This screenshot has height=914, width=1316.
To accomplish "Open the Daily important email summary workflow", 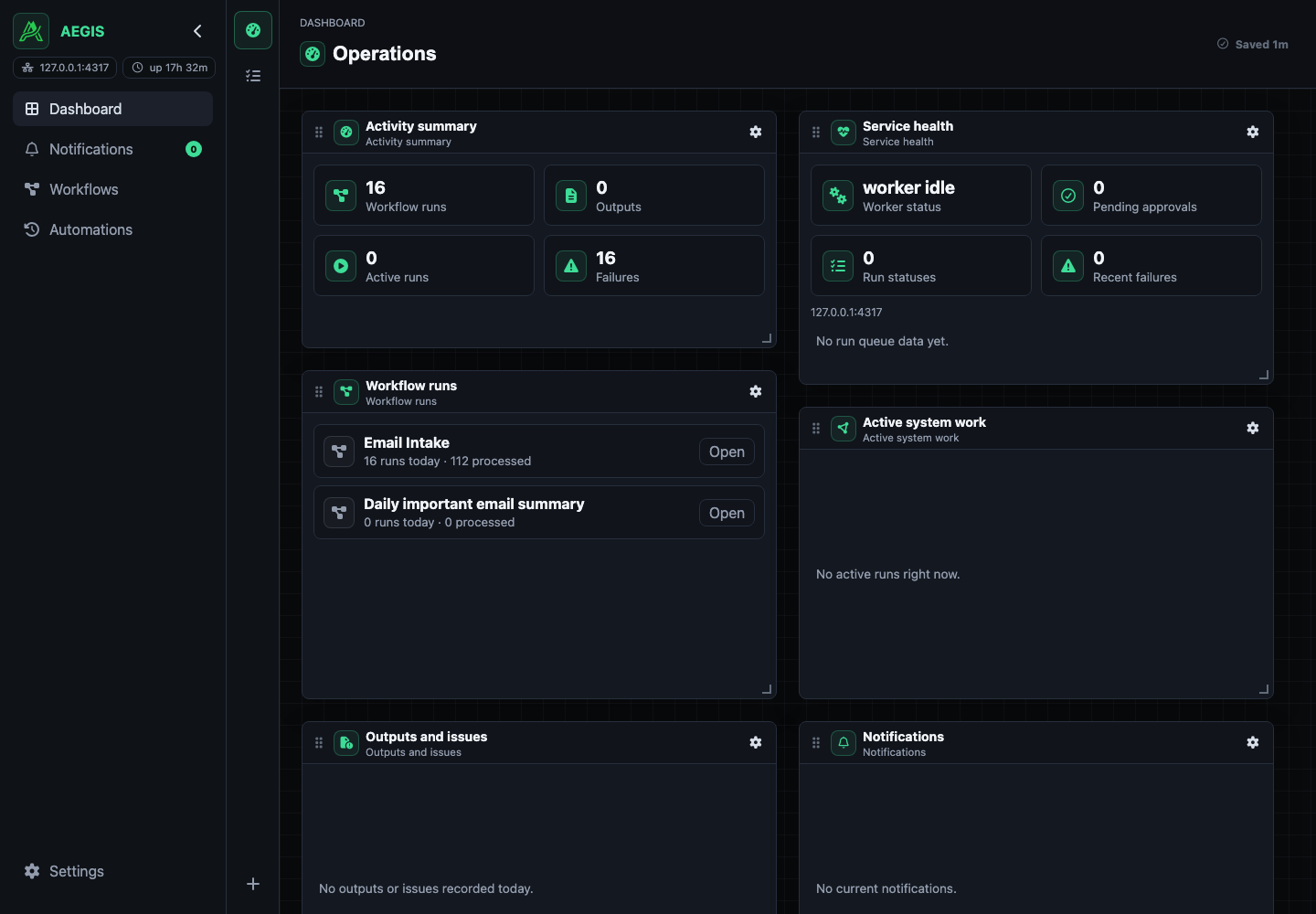I will [x=727, y=513].
